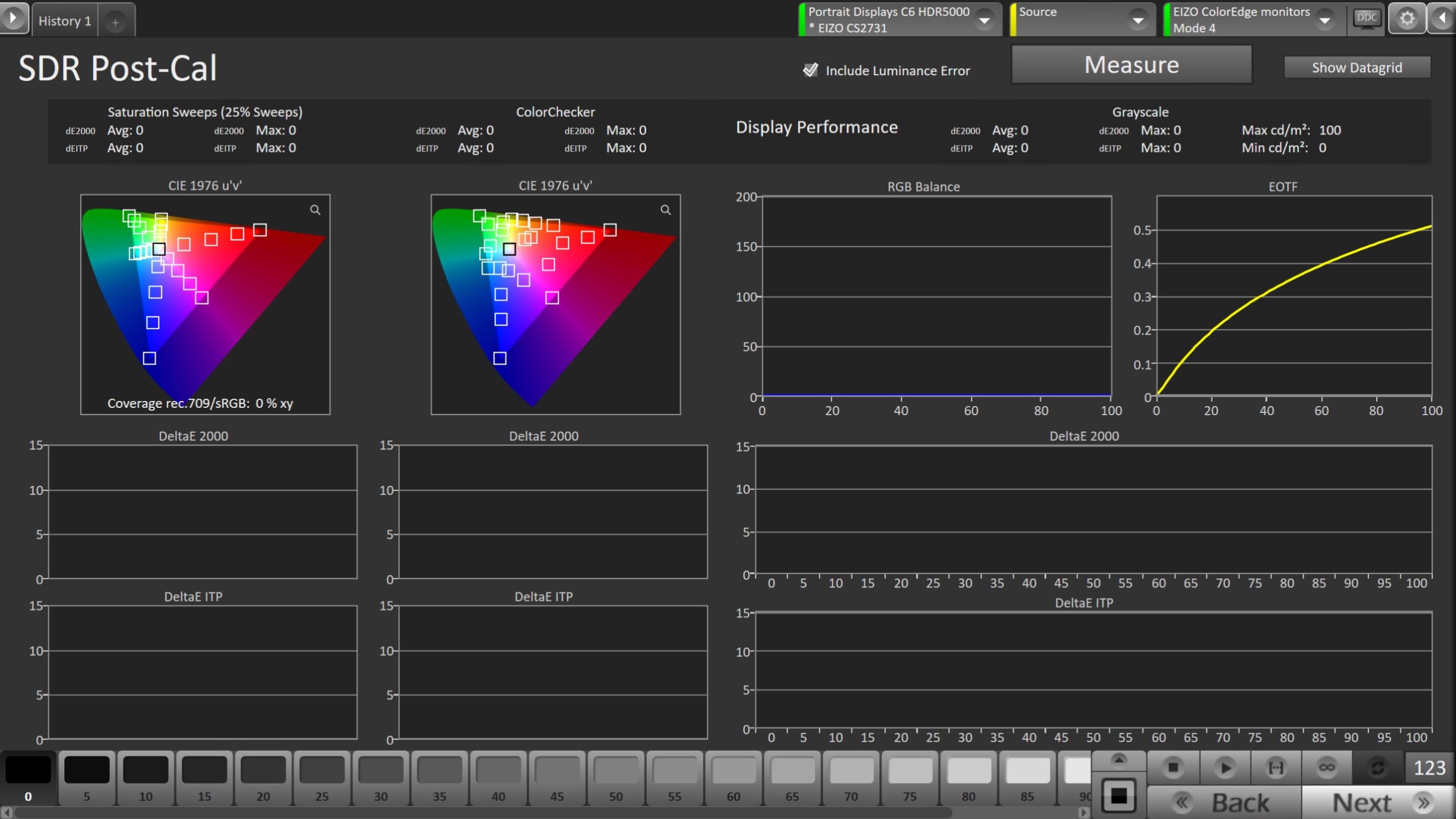The width and height of the screenshot is (1456, 819).
Task: Add a new history tab with the plus button
Action: [x=115, y=22]
